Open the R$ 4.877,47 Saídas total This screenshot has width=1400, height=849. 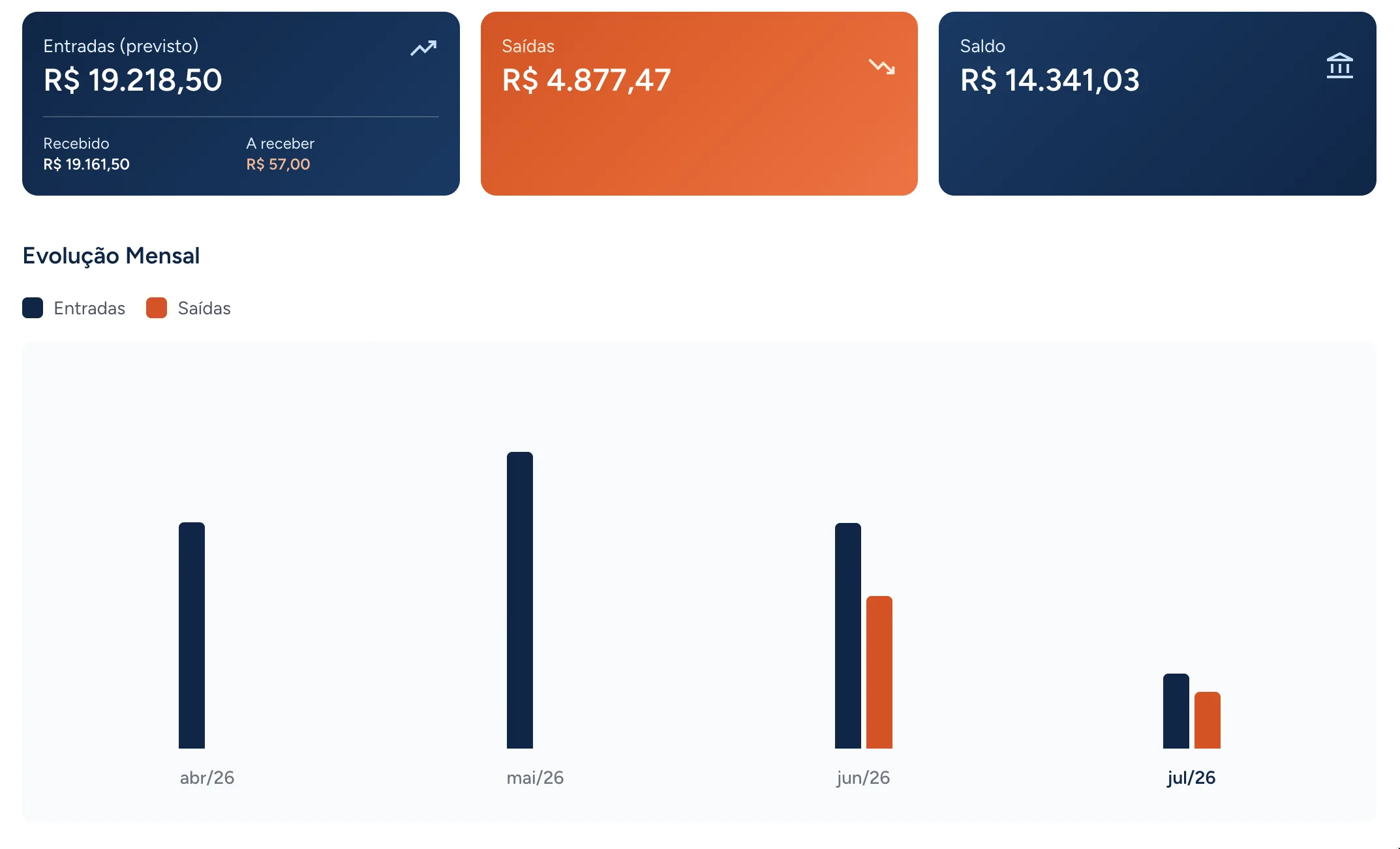[x=586, y=80]
